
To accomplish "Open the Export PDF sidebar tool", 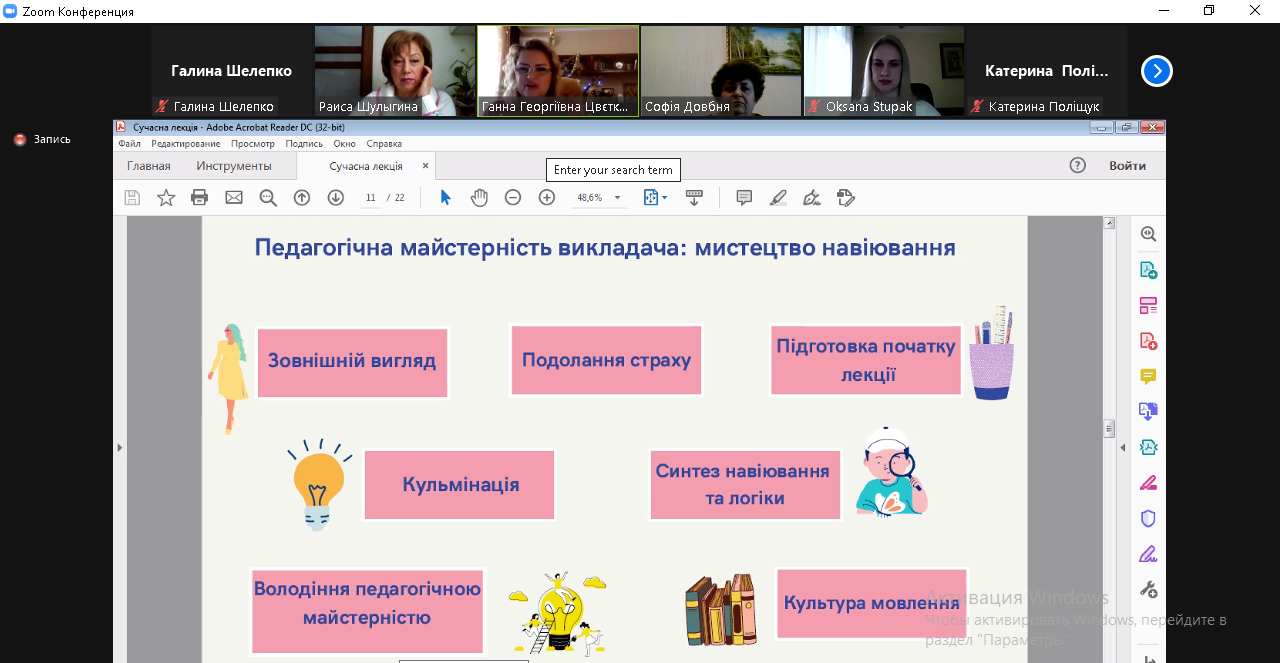I will pyautogui.click(x=1148, y=270).
